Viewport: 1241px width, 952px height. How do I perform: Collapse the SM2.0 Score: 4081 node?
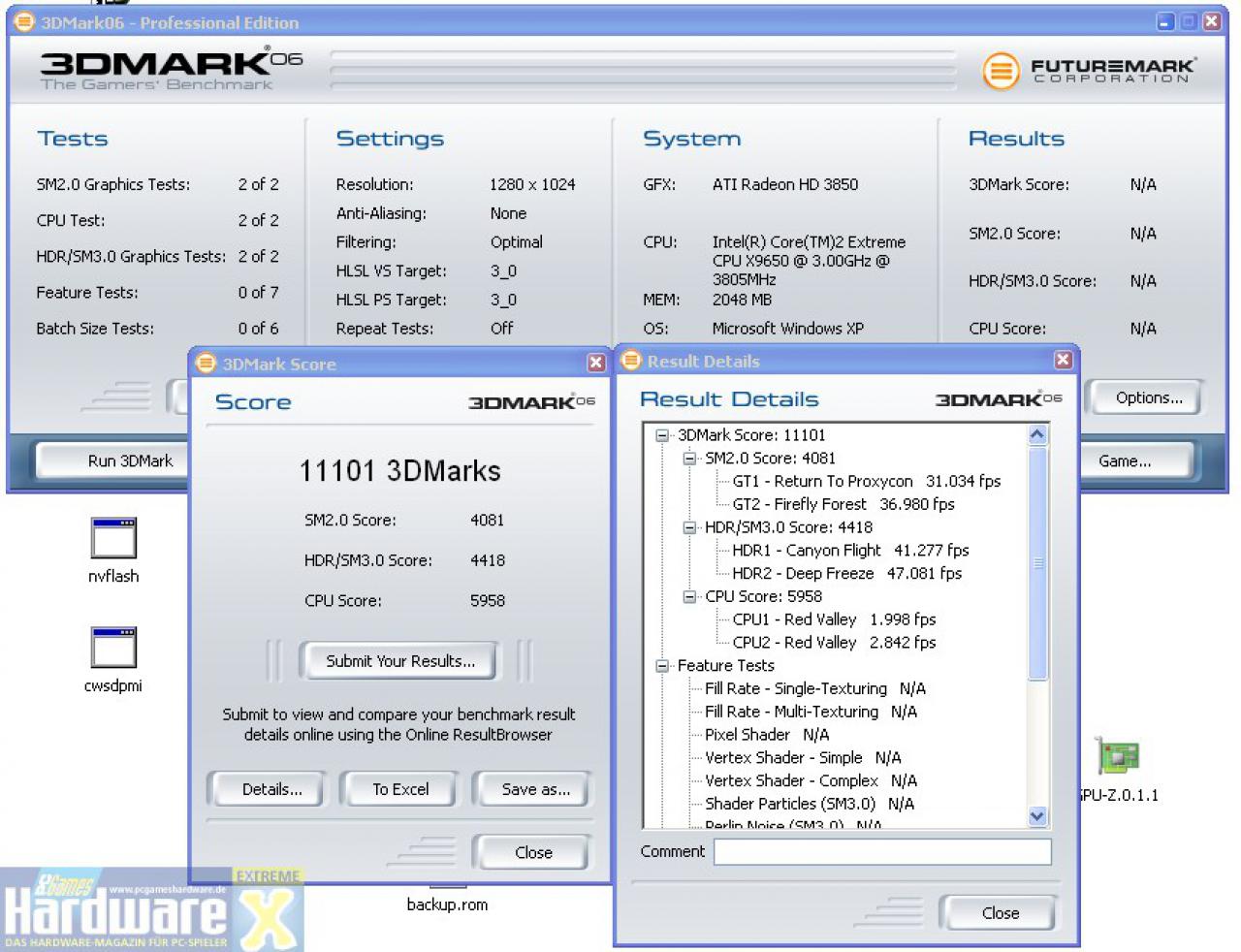tap(689, 459)
